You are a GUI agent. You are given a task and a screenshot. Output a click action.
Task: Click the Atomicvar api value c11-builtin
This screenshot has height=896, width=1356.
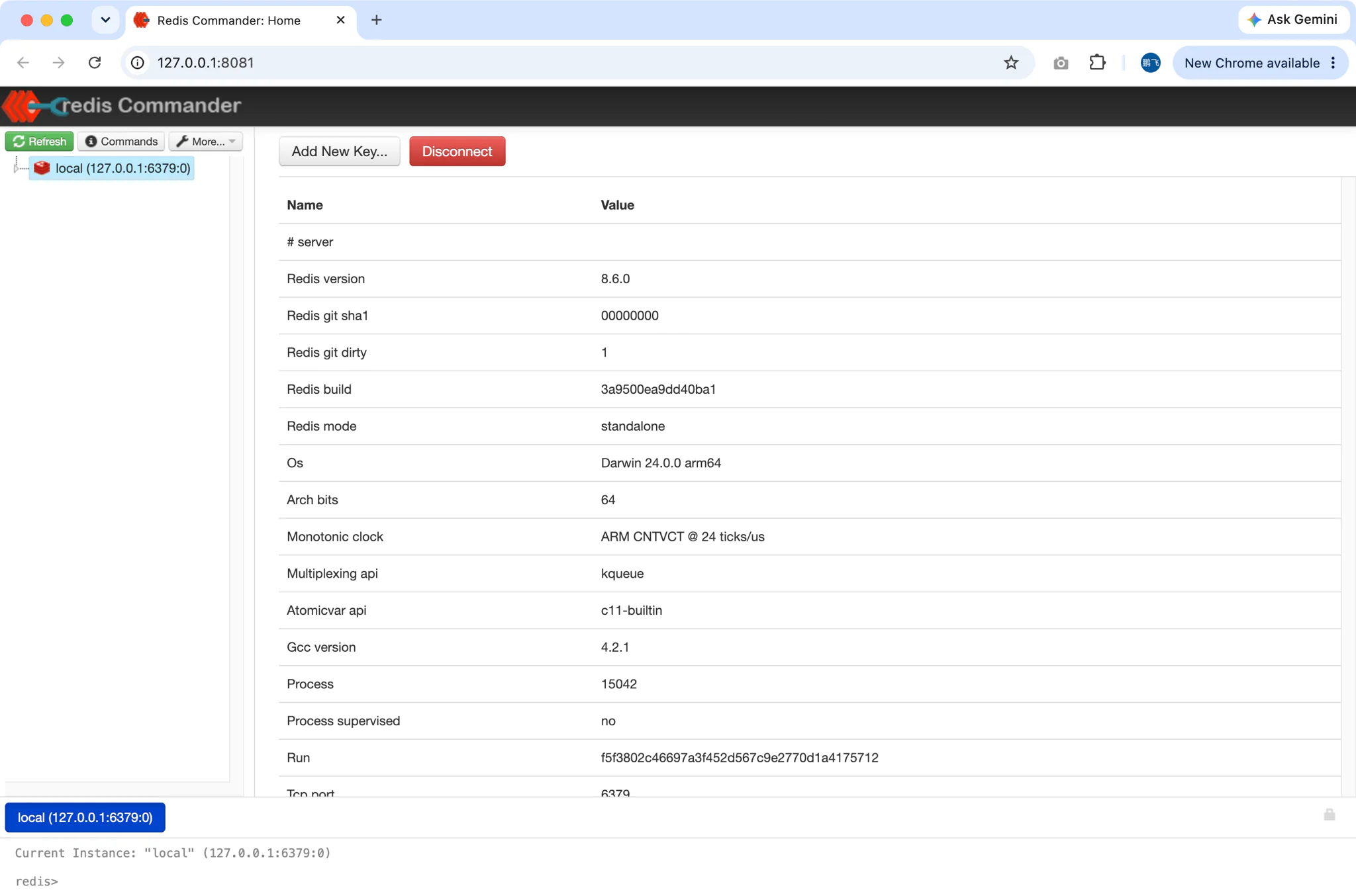631,610
